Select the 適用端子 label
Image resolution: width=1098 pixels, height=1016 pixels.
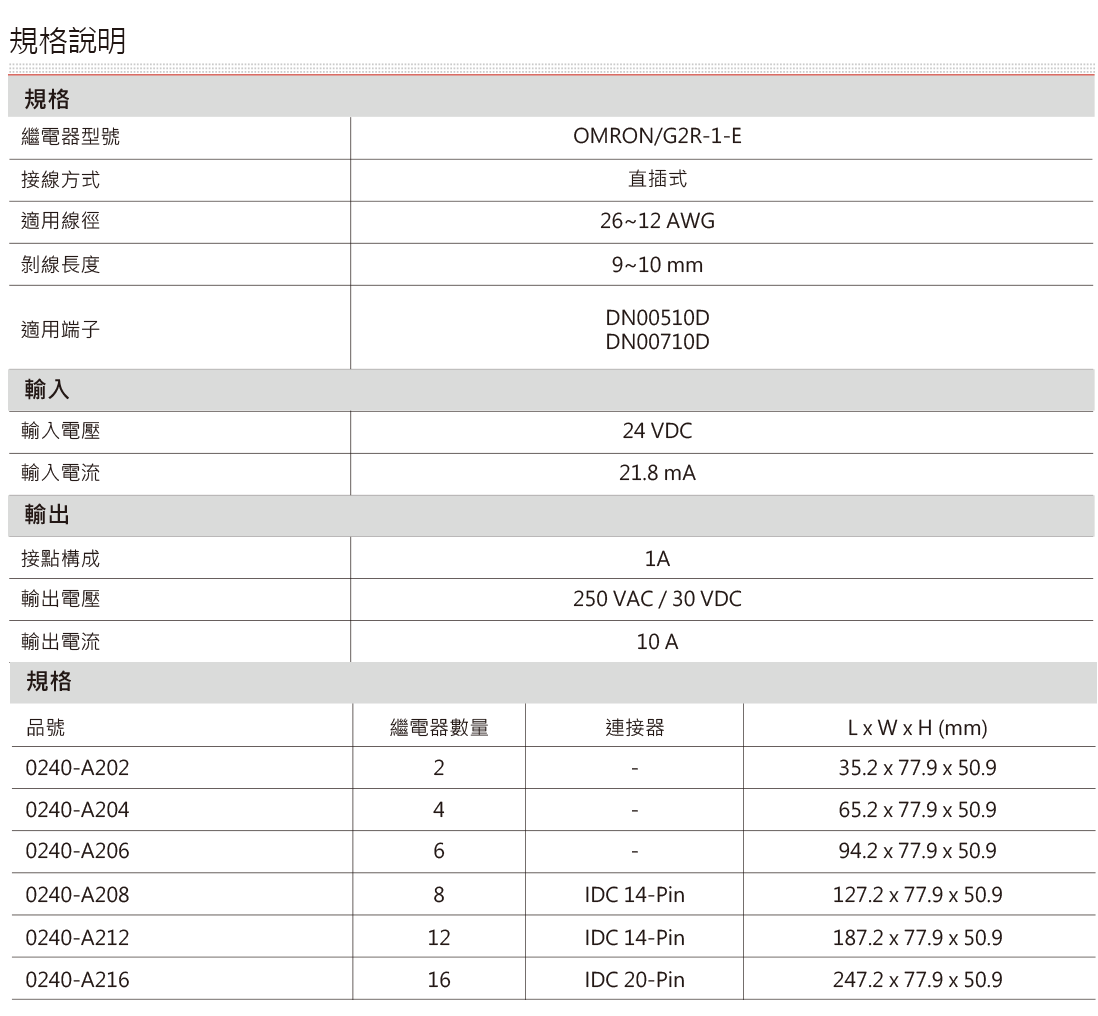pos(60,328)
